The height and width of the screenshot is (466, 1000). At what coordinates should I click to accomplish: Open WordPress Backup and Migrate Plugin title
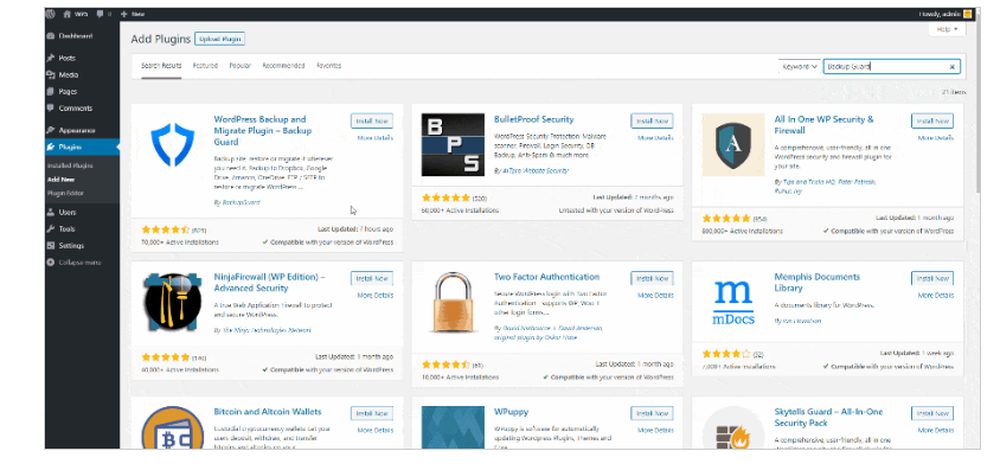click(263, 131)
